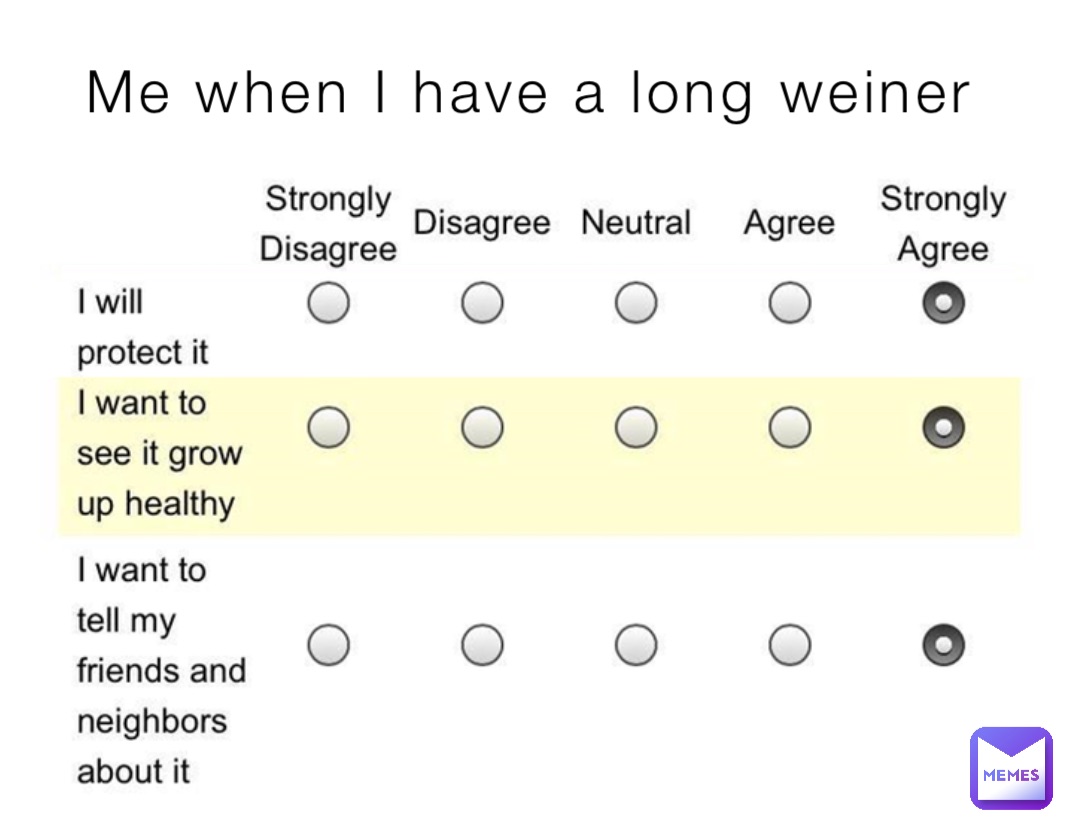This screenshot has width=1080, height=831.
Task: Click Strongly Agree for the grow up healthy row
Action: [x=942, y=427]
